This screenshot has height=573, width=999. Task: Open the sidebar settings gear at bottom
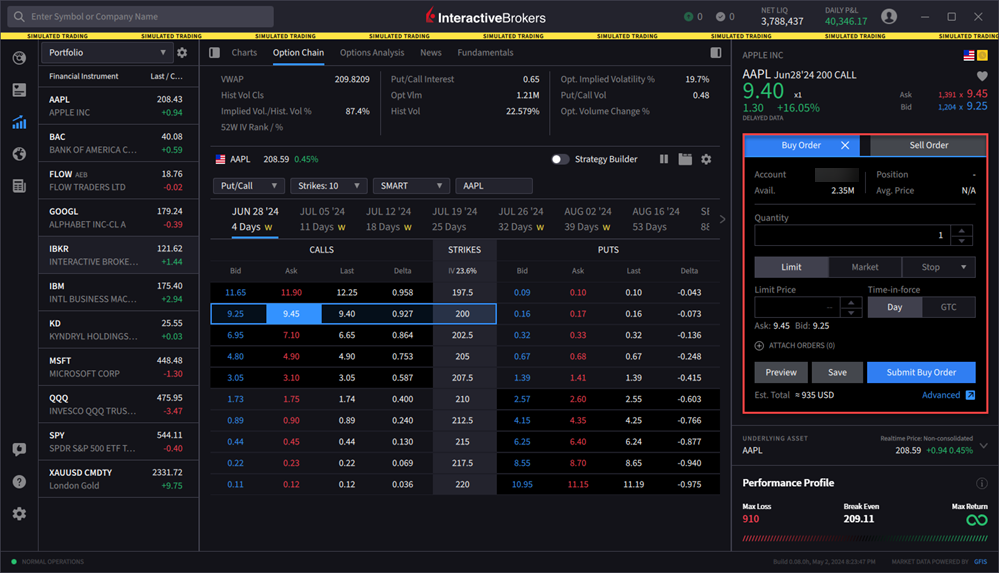(x=19, y=513)
